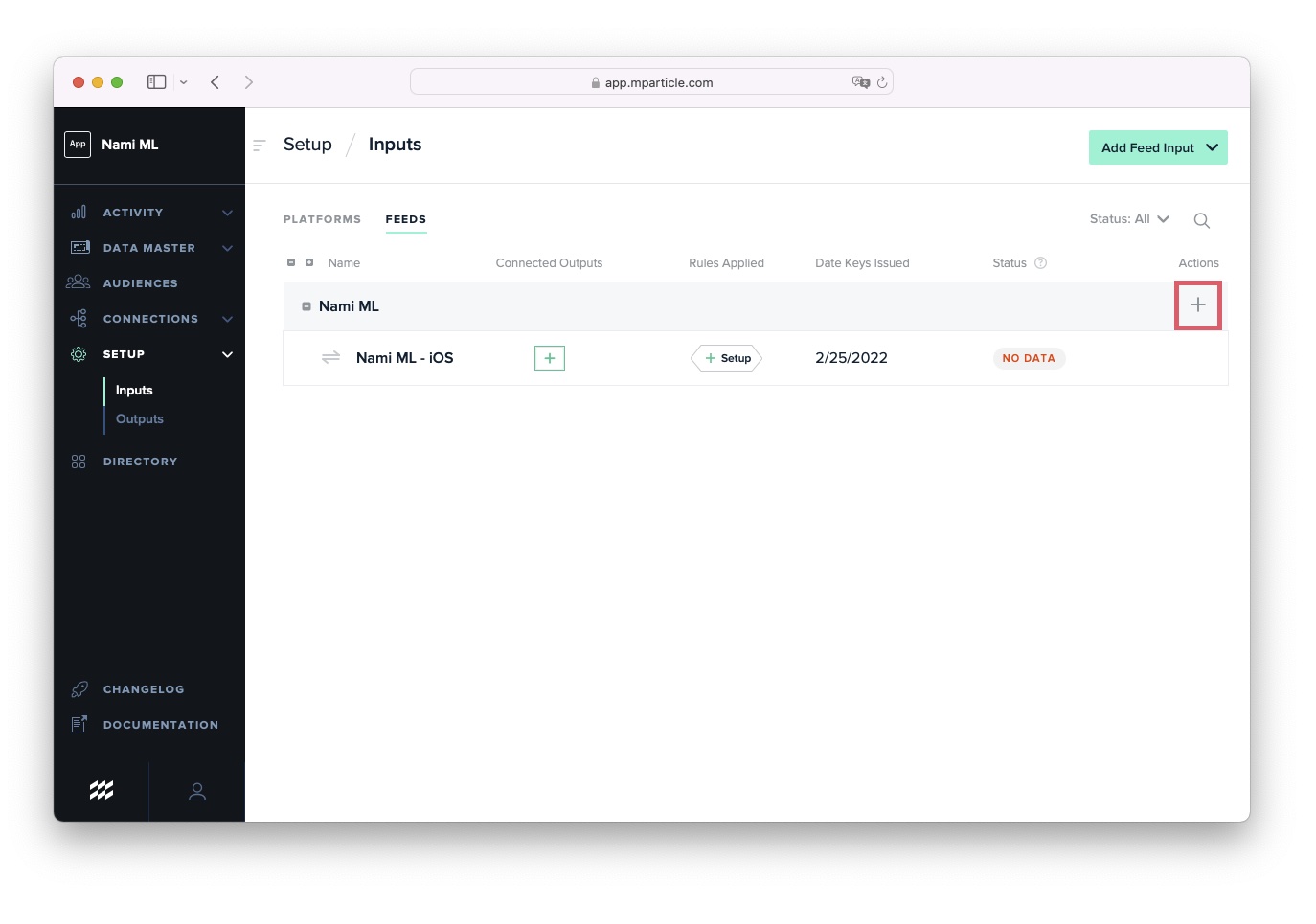1316x924 pixels.
Task: Open the Connections node icon
Action: [79, 319]
